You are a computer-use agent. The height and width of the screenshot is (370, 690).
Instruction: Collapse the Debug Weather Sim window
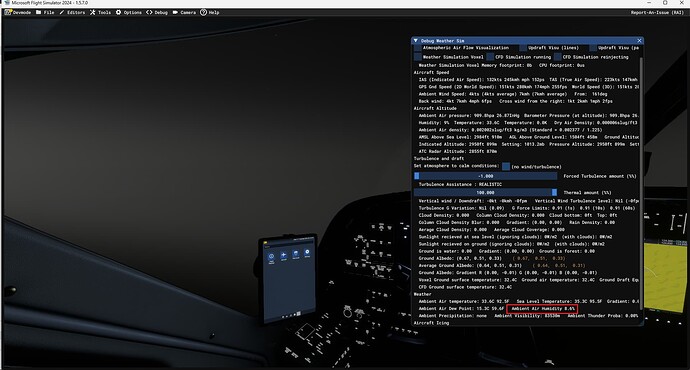point(416,40)
